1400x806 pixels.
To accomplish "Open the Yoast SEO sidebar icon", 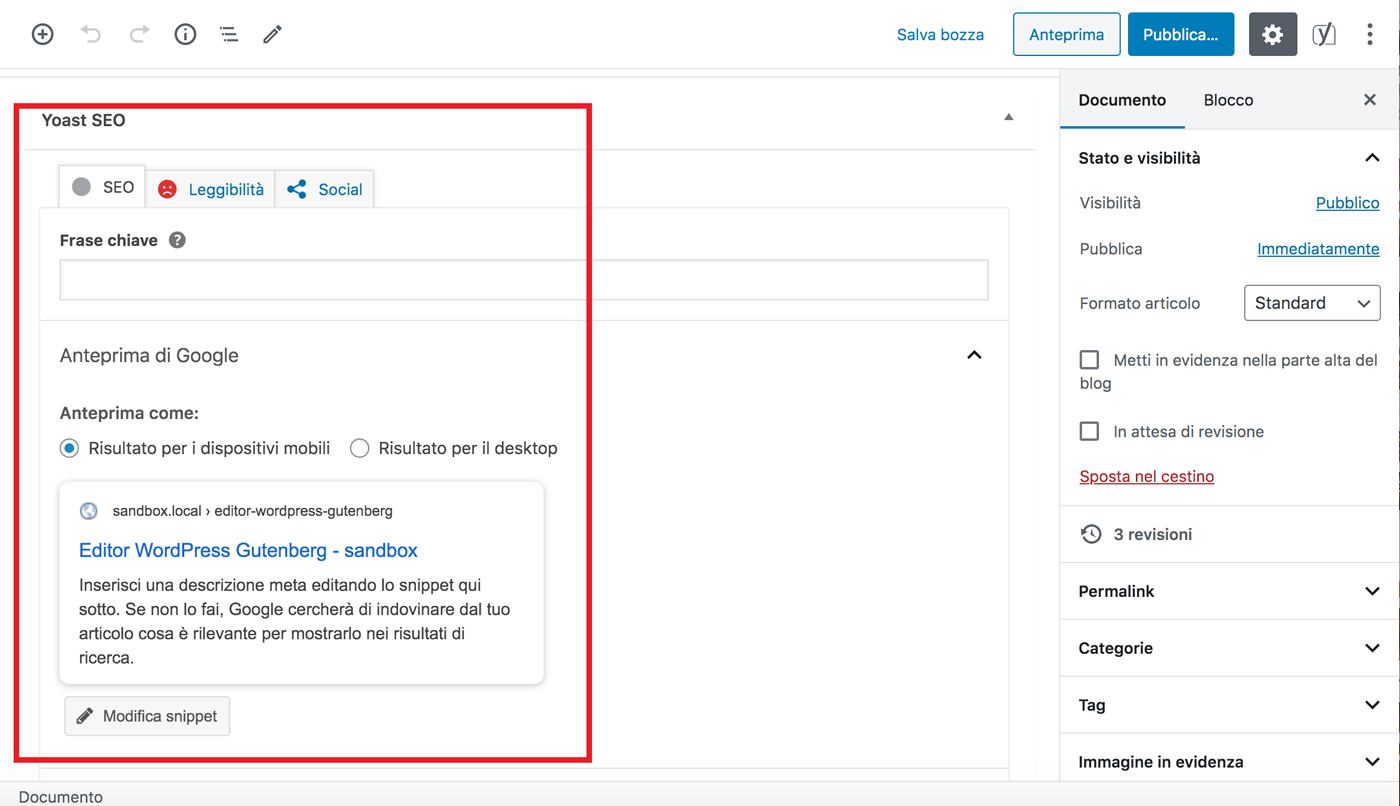I will (x=1324, y=34).
